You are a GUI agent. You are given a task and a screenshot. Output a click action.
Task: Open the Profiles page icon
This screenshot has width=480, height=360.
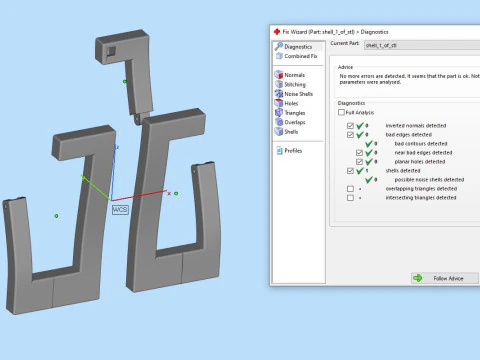279,151
